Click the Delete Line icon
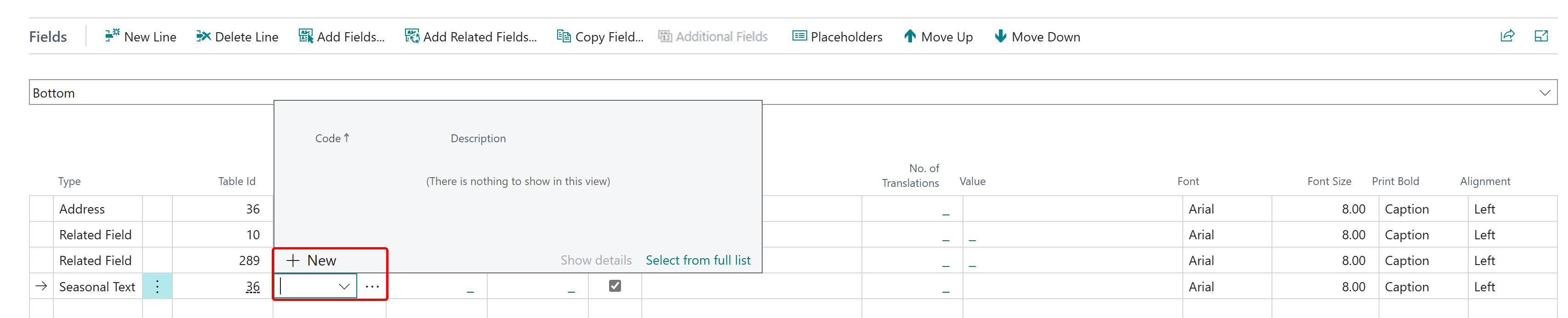1568x318 pixels. (203, 36)
